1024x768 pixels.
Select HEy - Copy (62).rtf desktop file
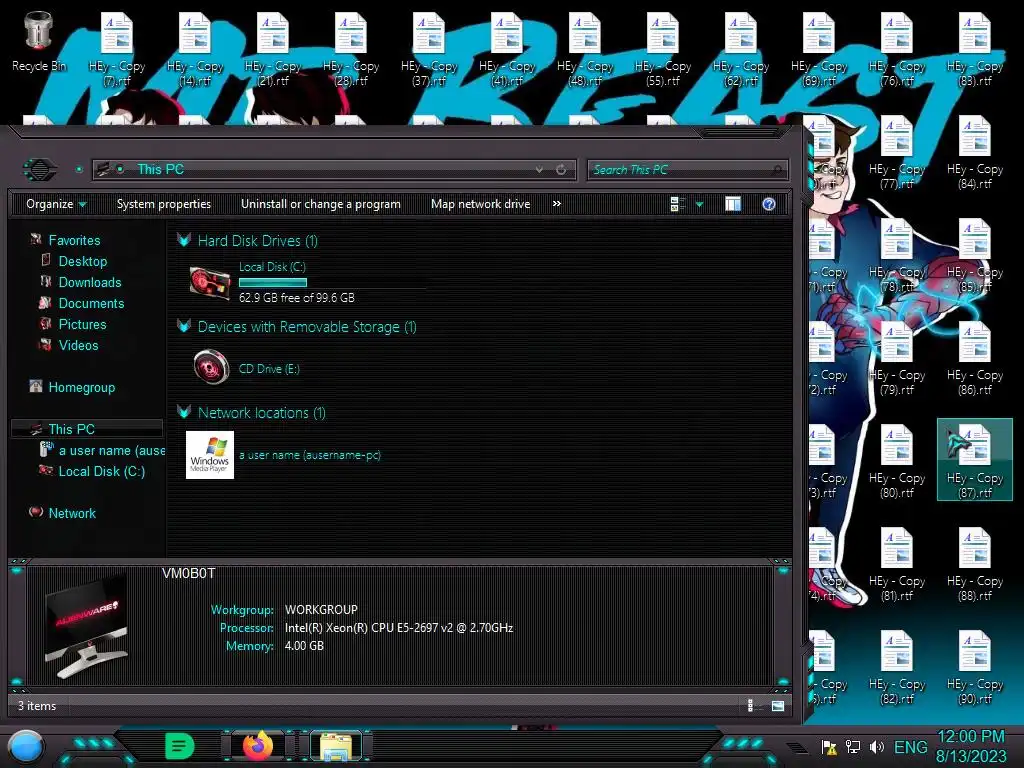(741, 51)
